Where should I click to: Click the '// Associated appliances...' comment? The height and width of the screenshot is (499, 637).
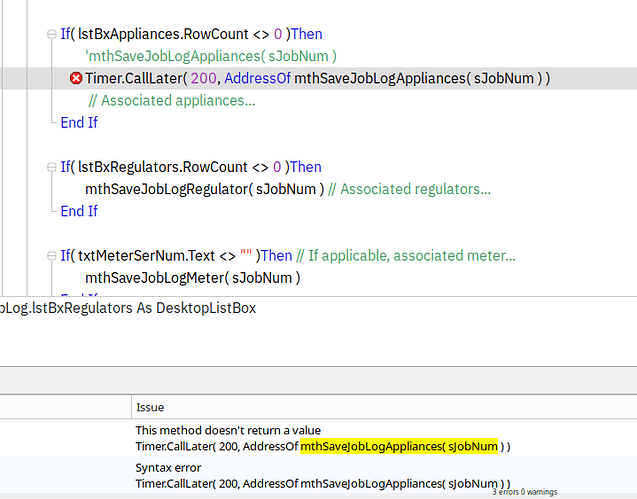pos(172,100)
